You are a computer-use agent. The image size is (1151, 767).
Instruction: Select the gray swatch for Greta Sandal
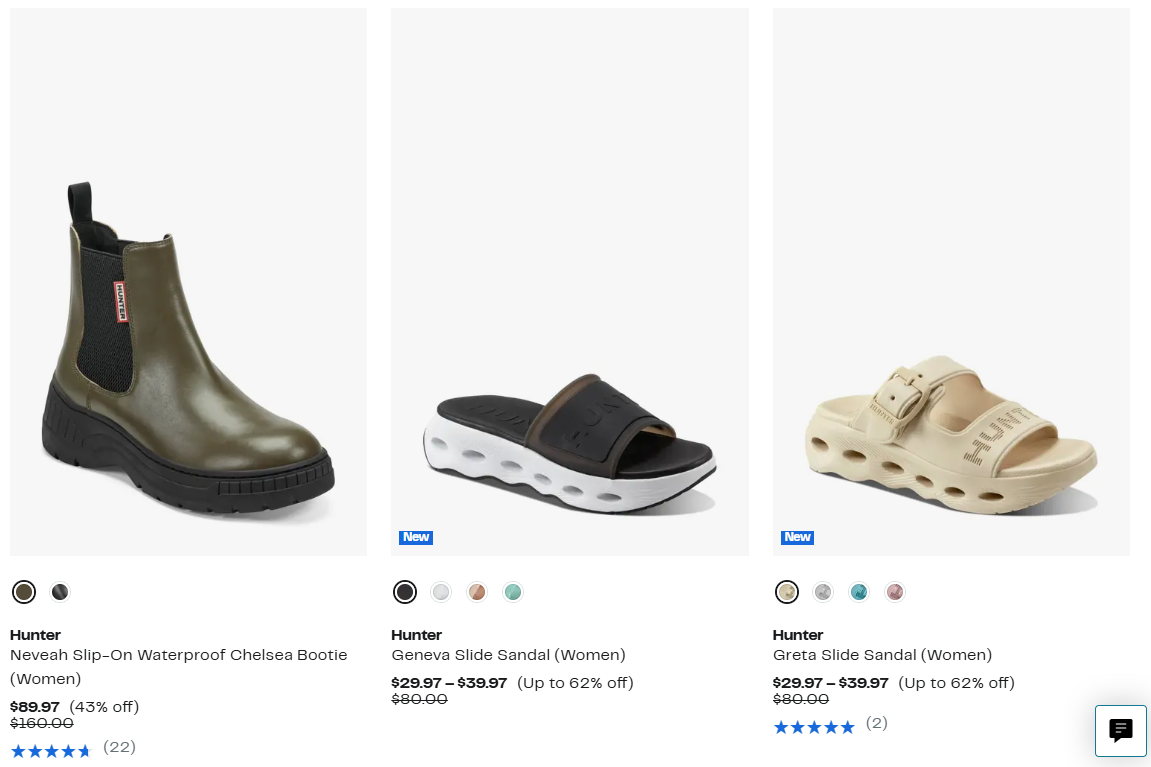coord(823,592)
